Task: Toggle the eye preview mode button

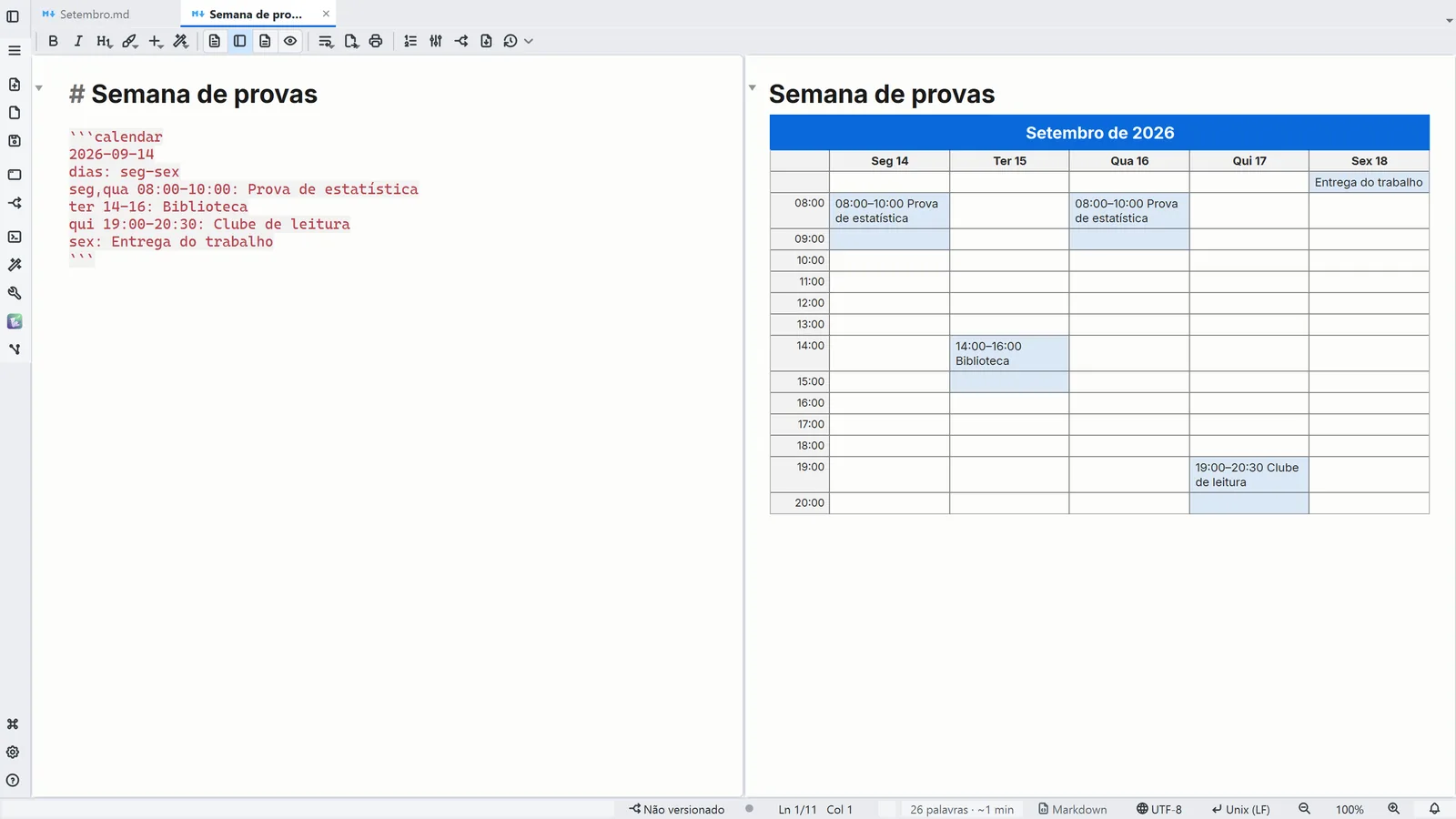Action: [x=290, y=41]
